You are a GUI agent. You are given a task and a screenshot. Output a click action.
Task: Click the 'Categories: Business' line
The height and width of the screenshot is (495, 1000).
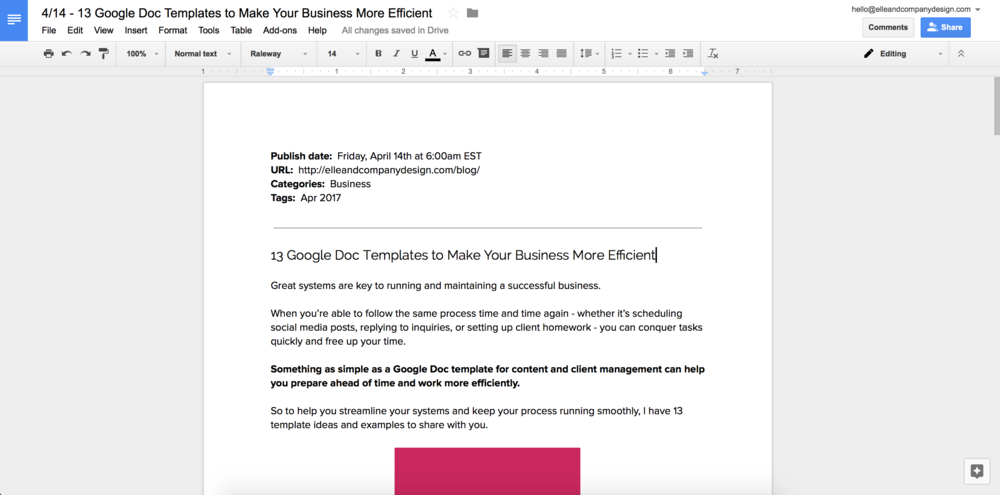coord(320,184)
